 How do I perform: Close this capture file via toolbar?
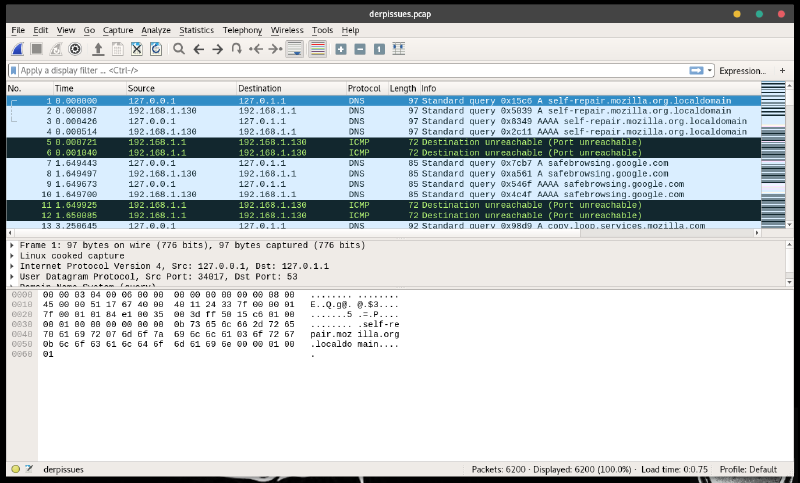coord(137,48)
